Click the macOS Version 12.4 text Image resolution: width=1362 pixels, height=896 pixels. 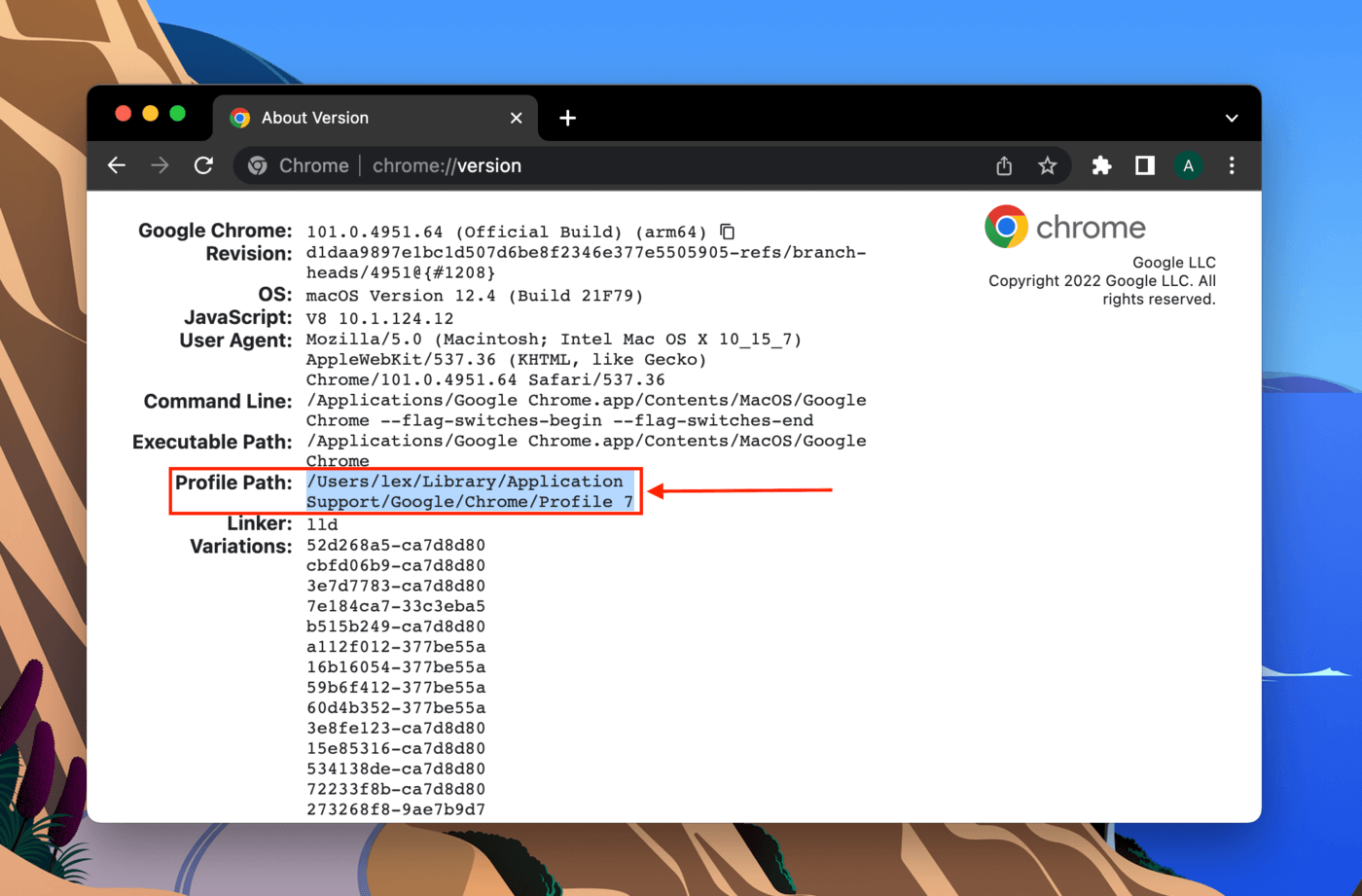point(475,296)
